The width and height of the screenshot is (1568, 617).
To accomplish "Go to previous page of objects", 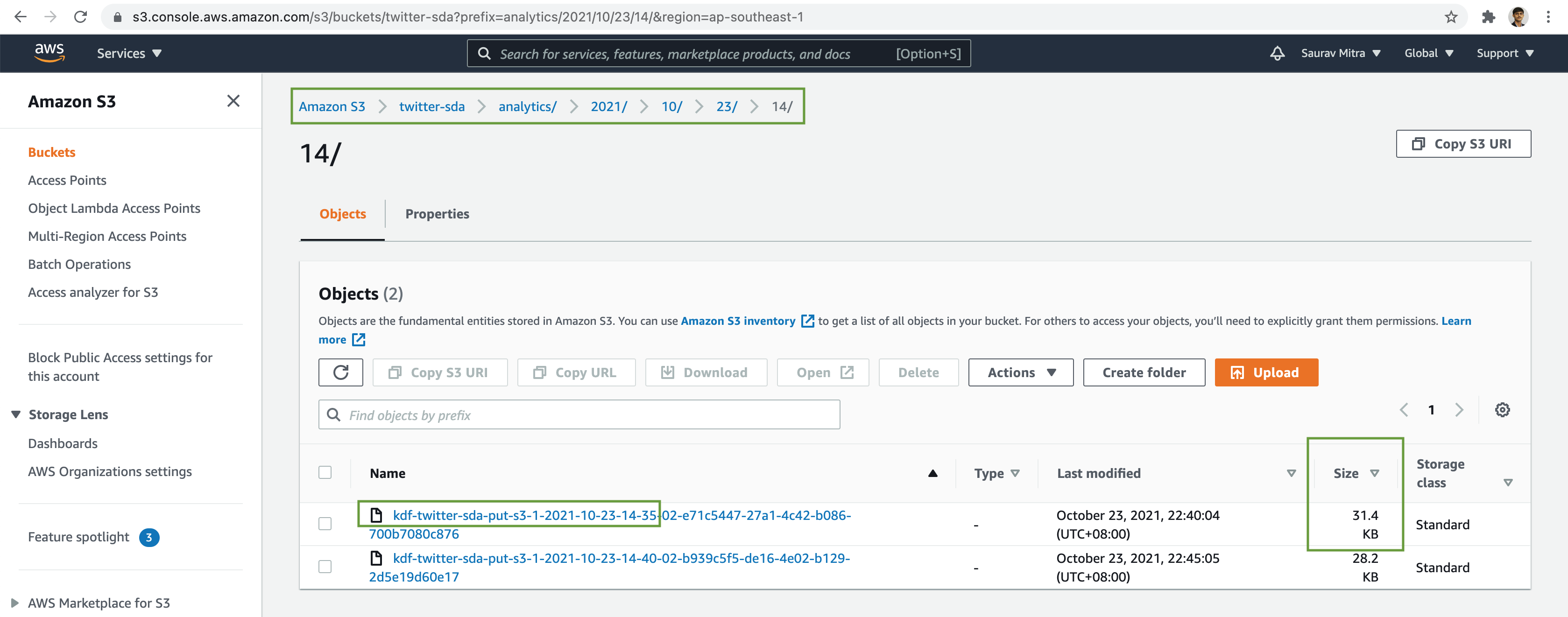I will [1404, 410].
